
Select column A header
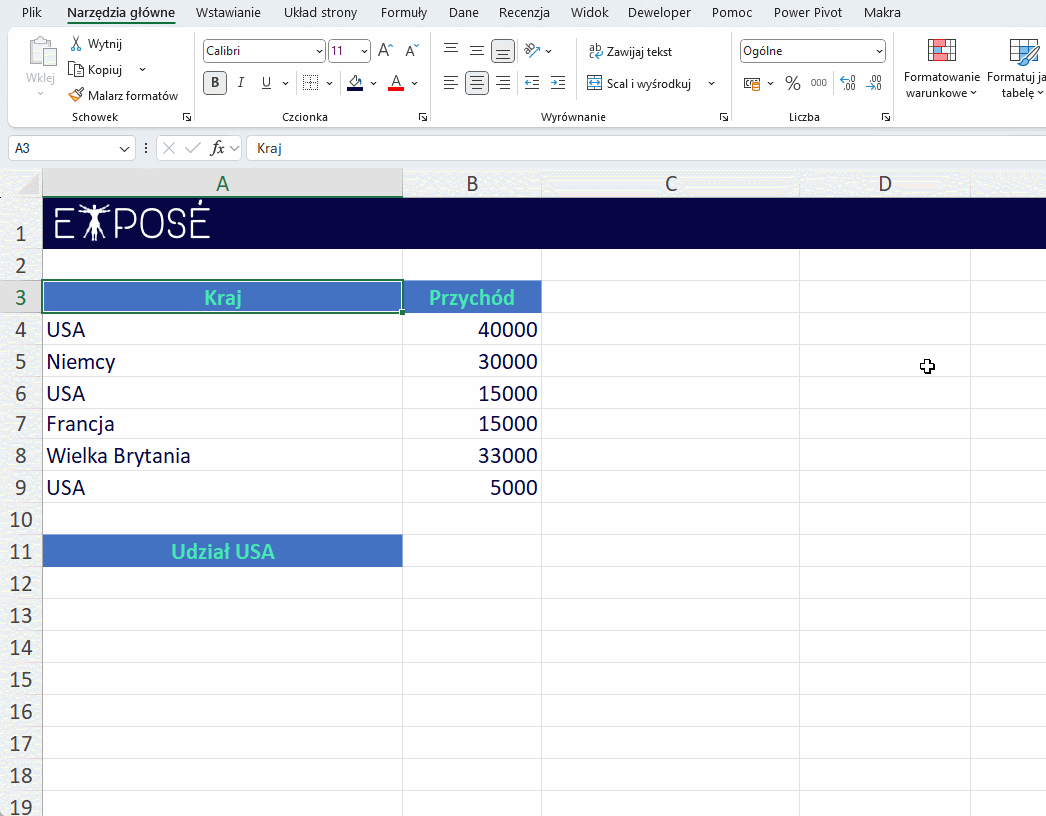pos(222,183)
